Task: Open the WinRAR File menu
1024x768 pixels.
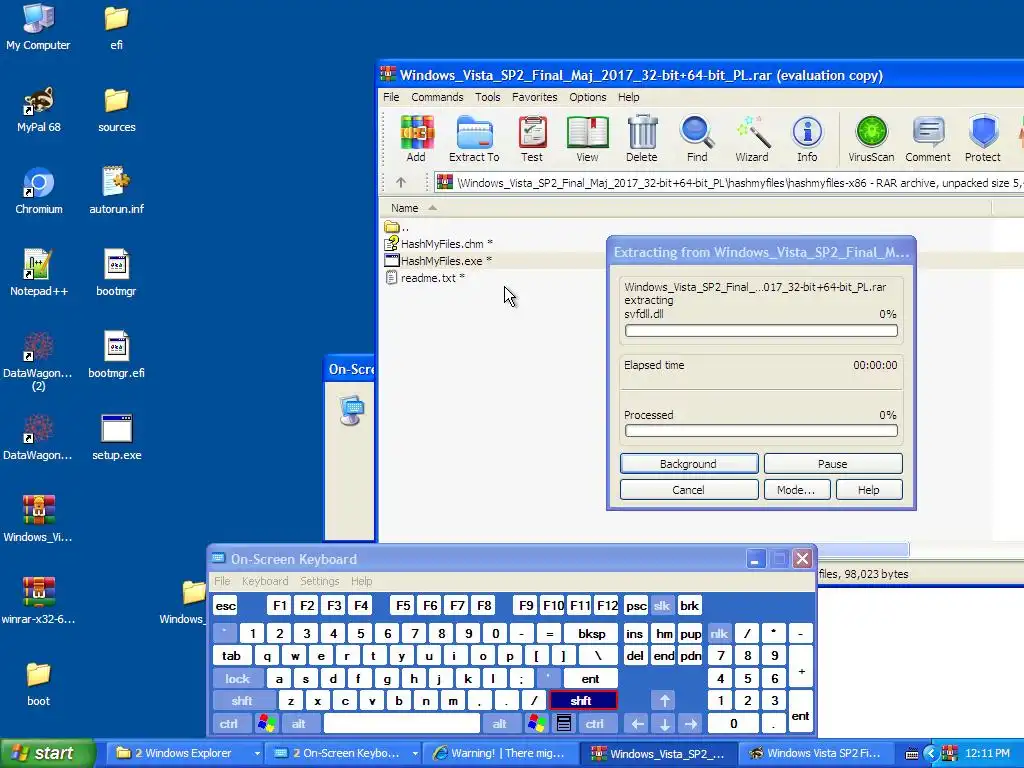Action: click(x=391, y=97)
